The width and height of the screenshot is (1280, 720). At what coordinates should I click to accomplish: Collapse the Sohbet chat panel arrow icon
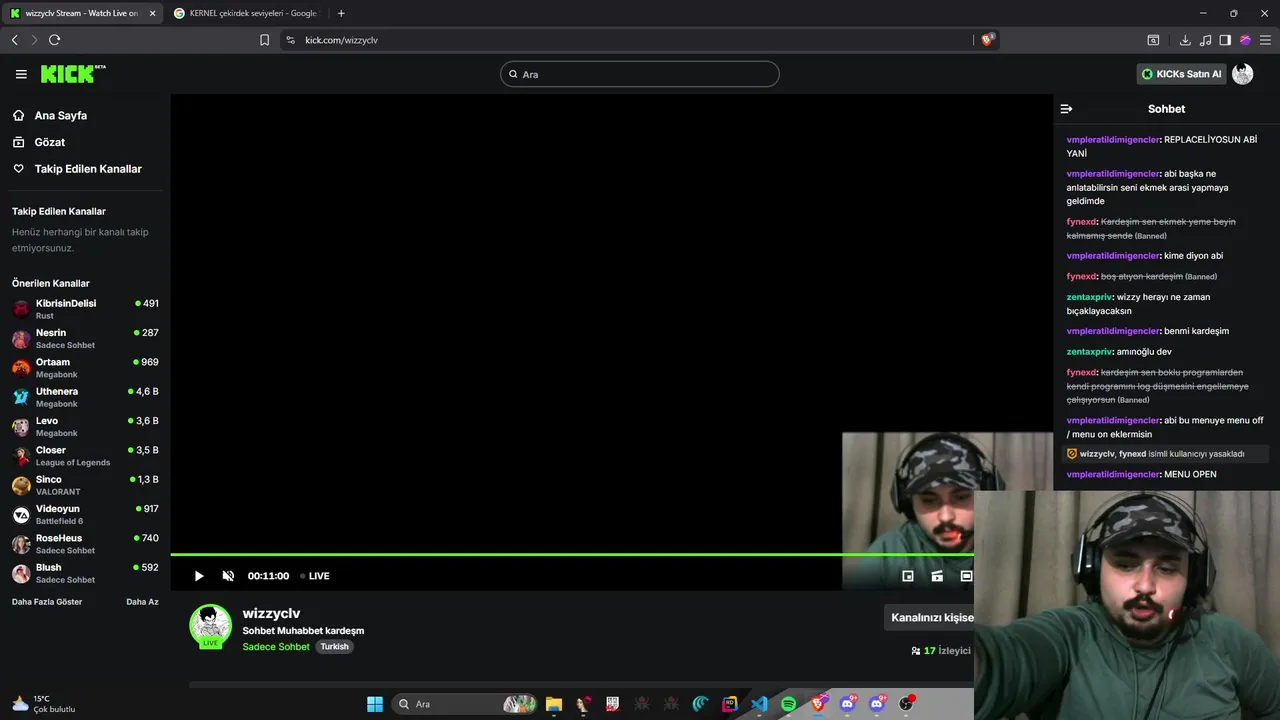pyautogui.click(x=1066, y=109)
